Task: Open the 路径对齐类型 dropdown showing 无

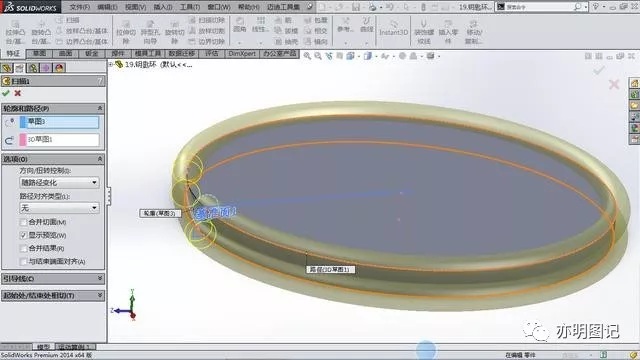Action: pos(59,208)
